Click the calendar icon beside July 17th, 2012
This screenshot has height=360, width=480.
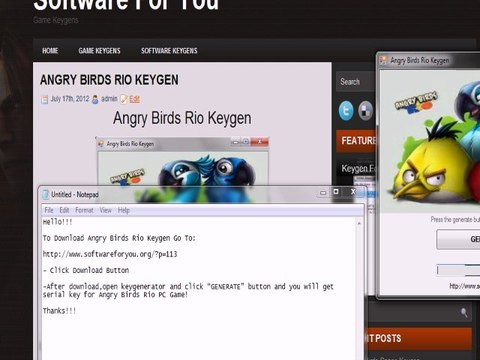[44, 99]
